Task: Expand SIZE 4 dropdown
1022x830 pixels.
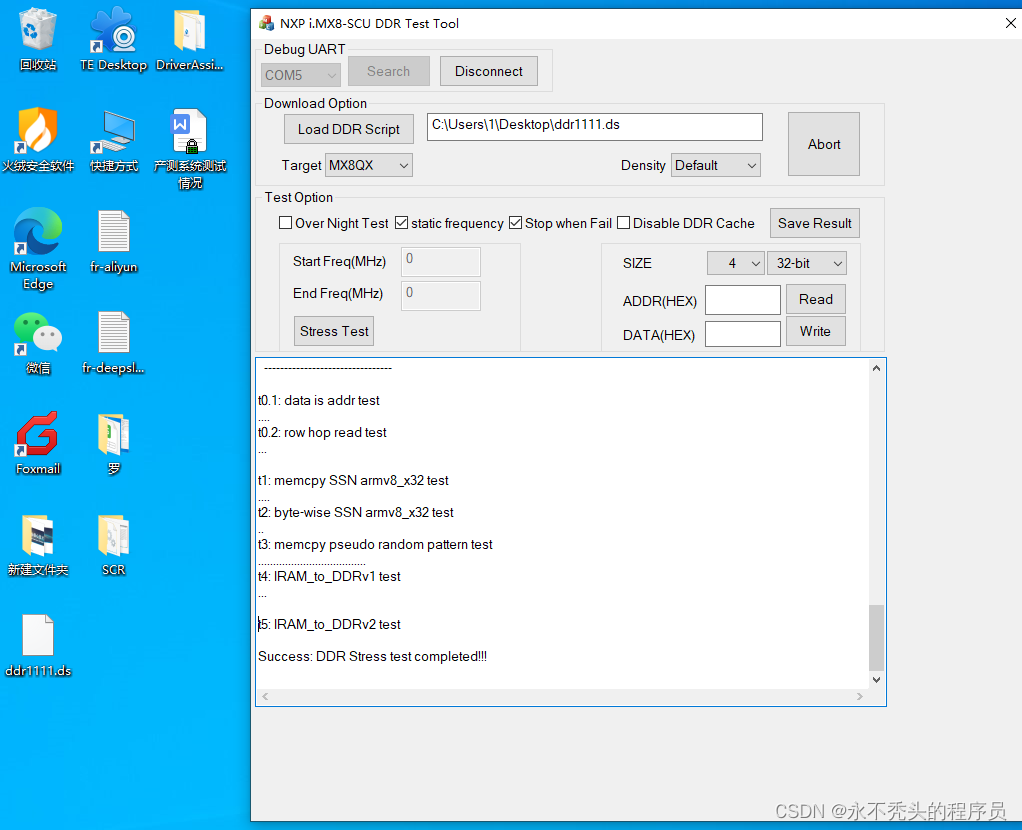Action: tap(735, 263)
